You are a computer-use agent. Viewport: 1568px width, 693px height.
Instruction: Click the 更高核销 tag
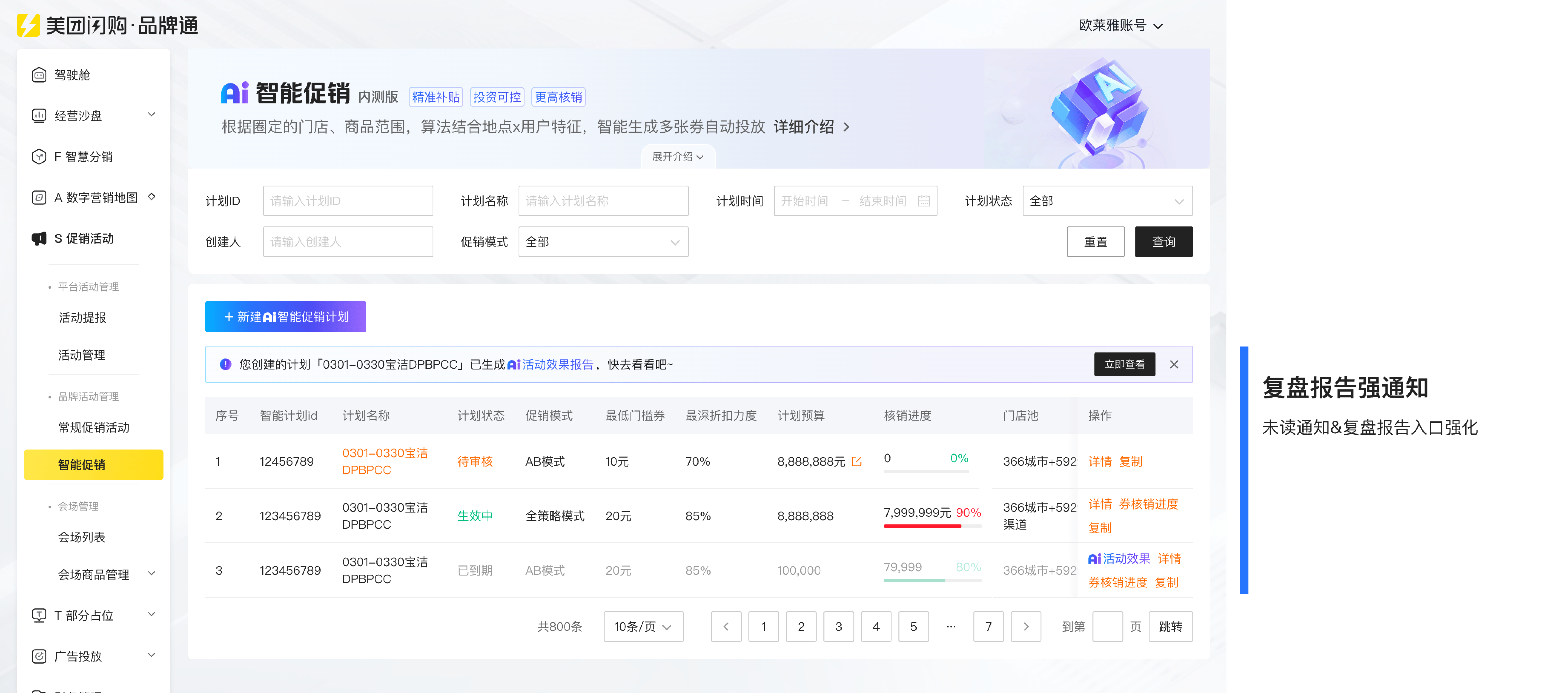coord(558,97)
